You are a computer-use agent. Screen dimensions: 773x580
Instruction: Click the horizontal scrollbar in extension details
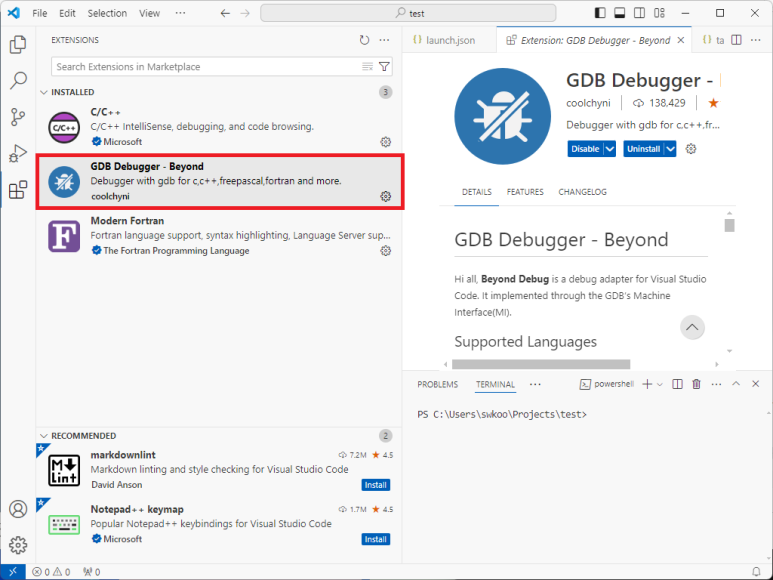click(x=541, y=364)
